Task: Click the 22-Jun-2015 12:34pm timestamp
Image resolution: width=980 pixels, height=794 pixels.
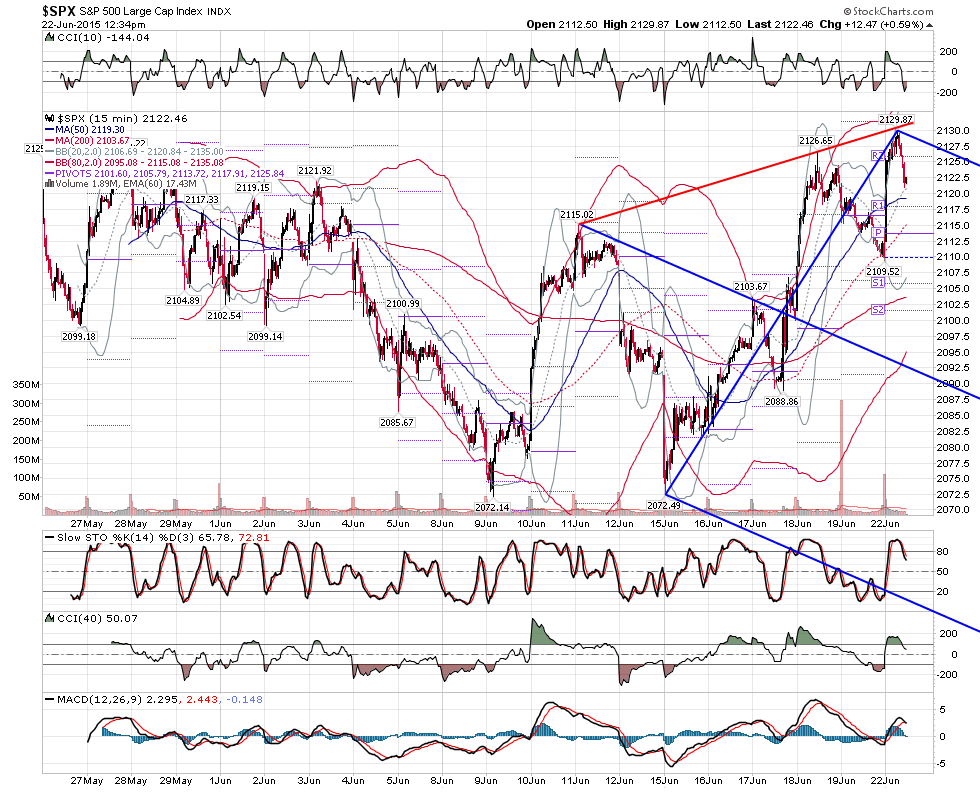Action: click(94, 25)
